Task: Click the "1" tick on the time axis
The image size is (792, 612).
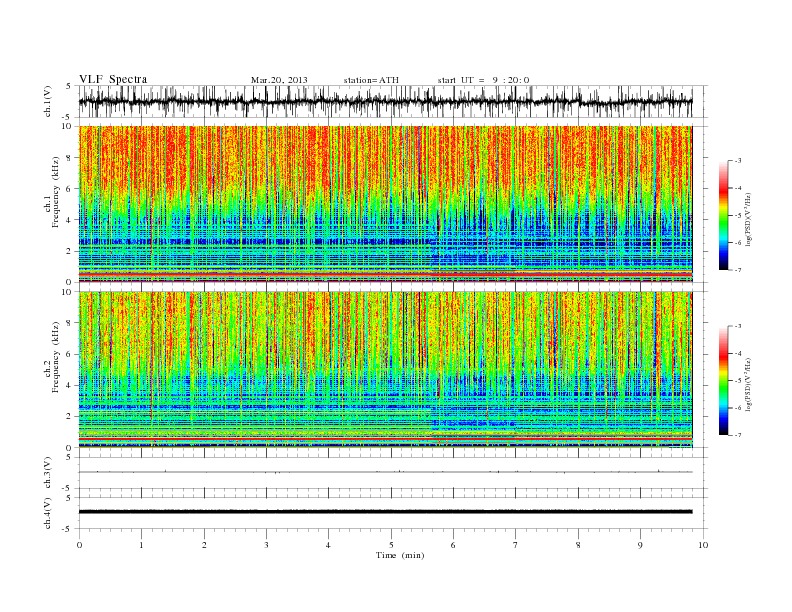Action: pyautogui.click(x=141, y=545)
